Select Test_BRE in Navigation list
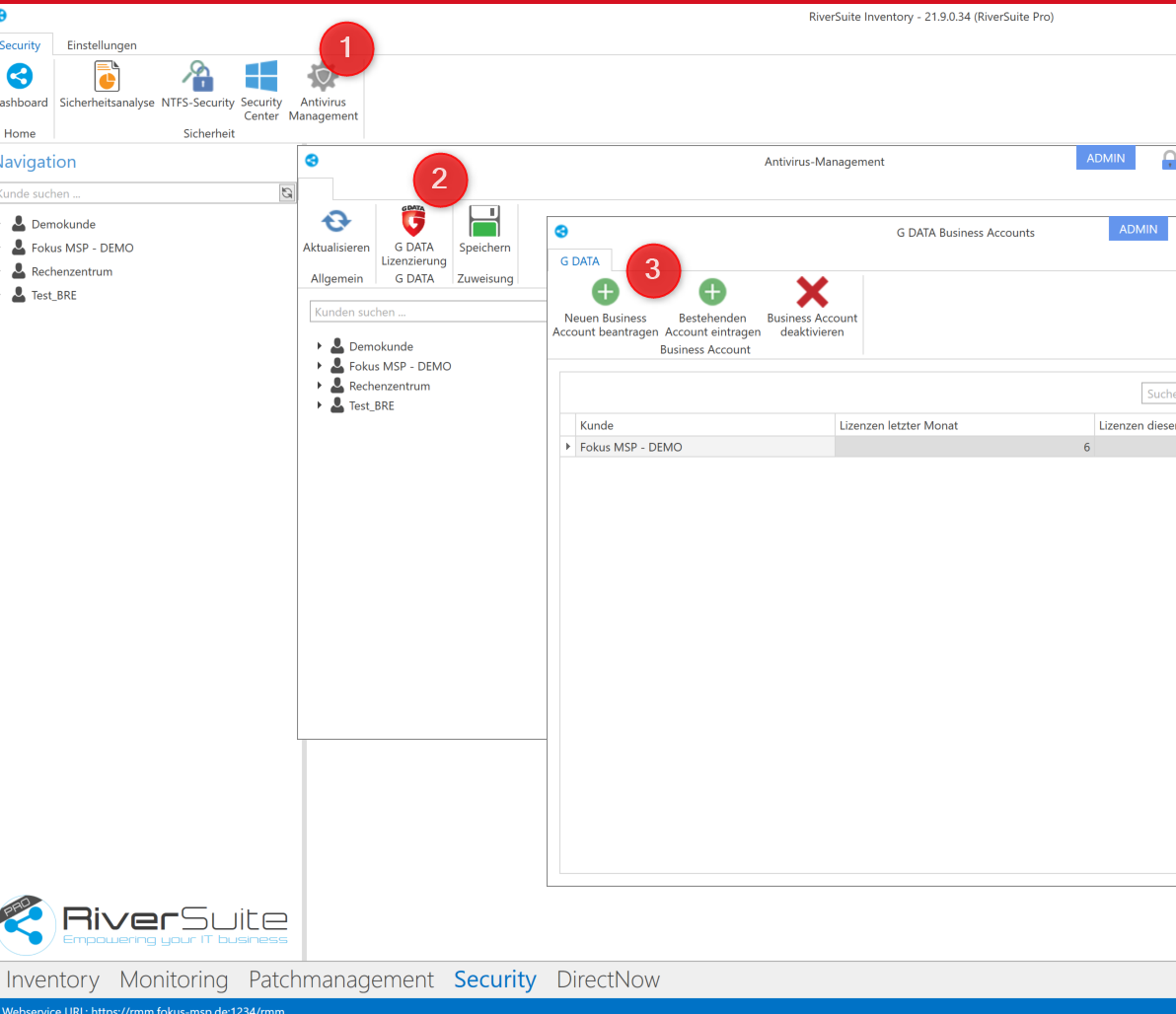The width and height of the screenshot is (1176, 1014). pos(54,296)
